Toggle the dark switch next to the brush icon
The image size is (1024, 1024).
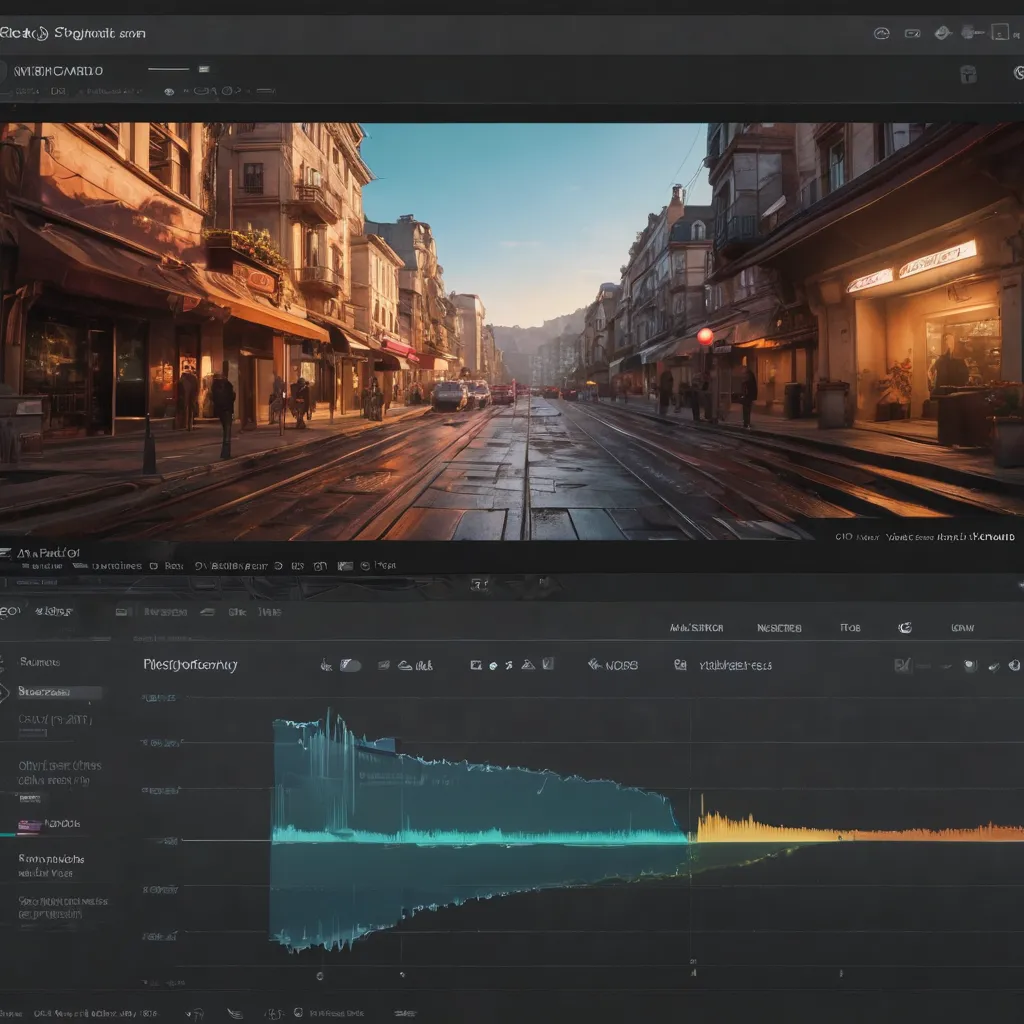[x=349, y=663]
